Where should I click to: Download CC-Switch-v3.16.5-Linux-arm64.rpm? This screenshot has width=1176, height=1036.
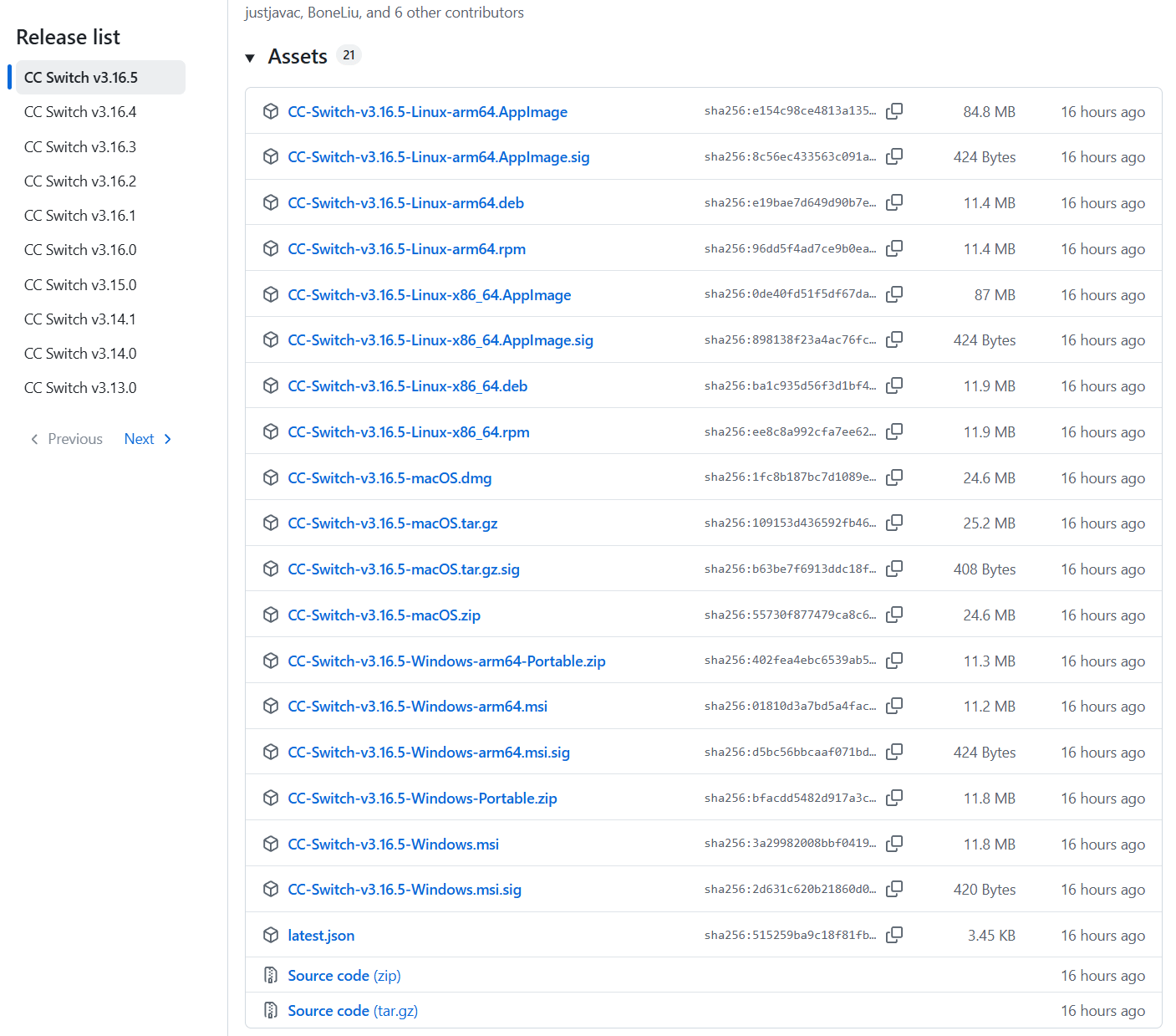pyautogui.click(x=406, y=249)
